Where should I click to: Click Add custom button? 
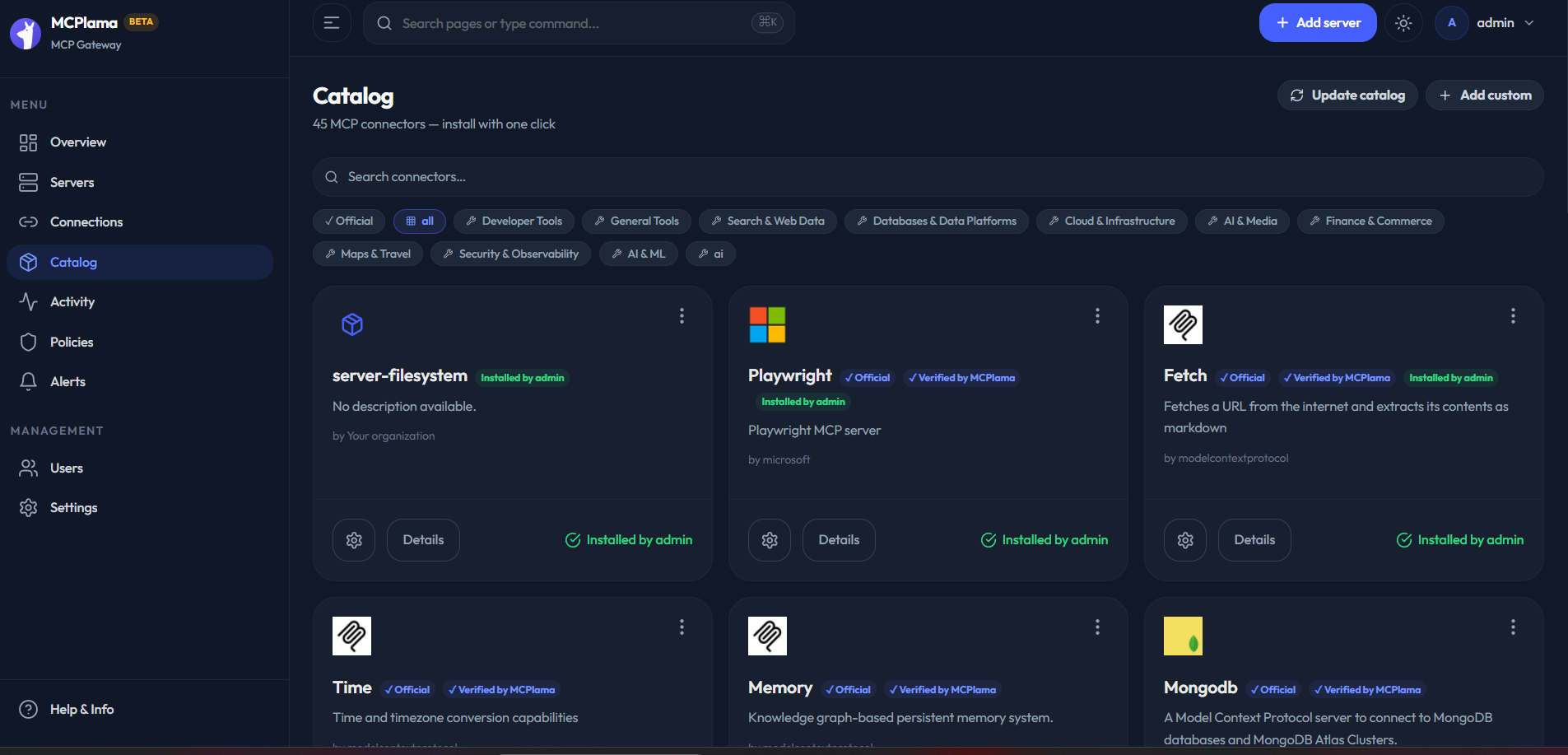[x=1485, y=96]
